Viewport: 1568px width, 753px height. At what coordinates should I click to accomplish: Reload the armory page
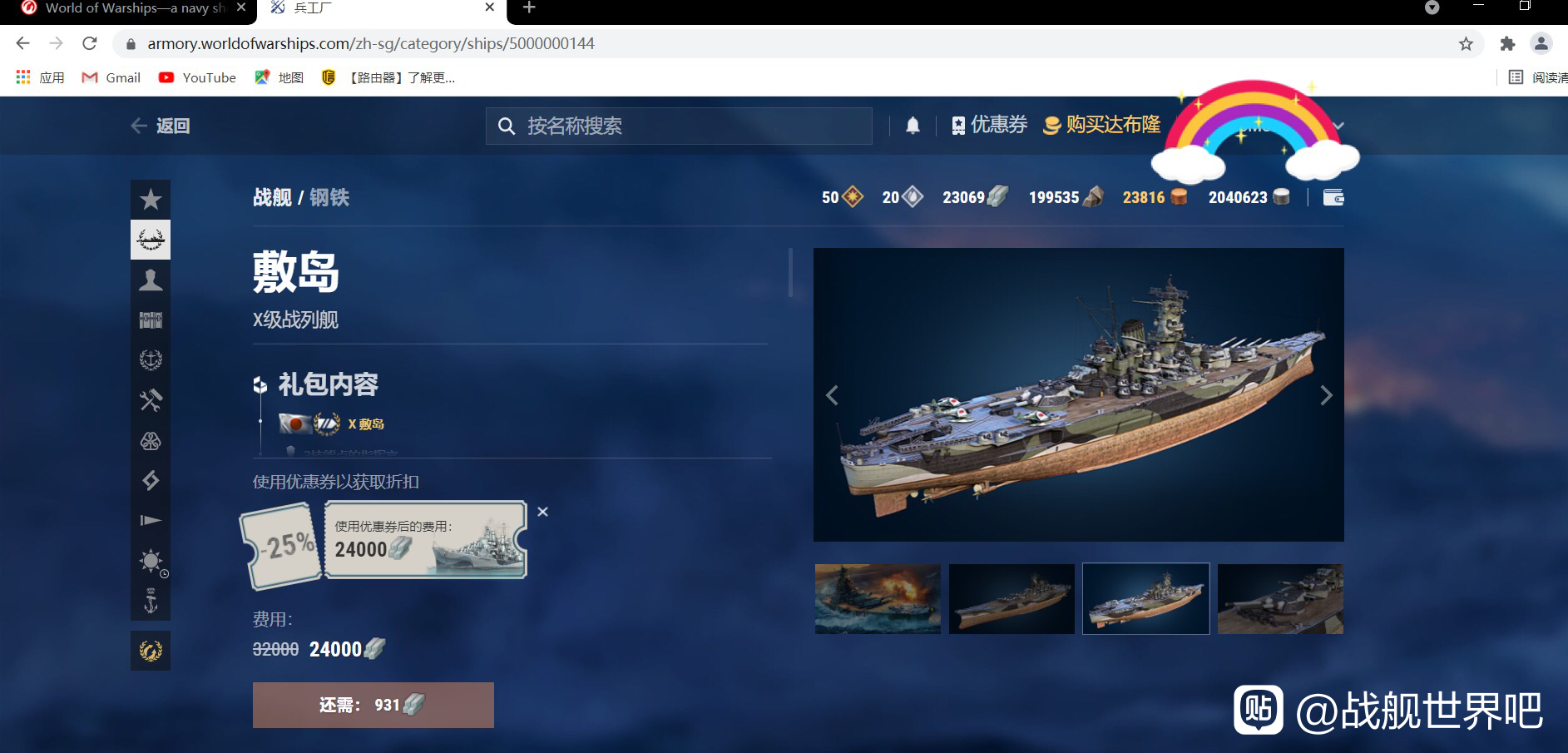coord(90,43)
